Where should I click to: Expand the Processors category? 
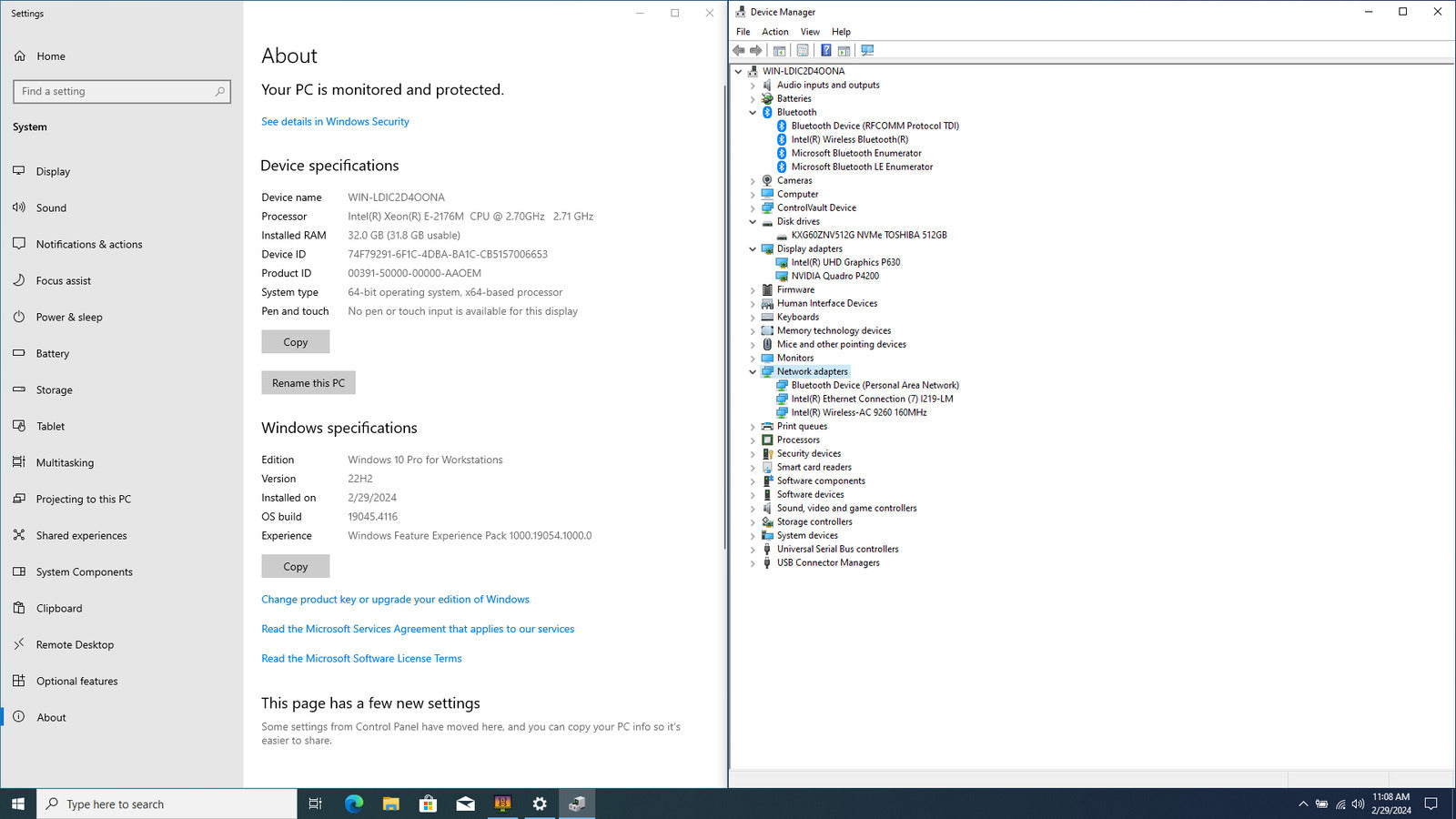[753, 440]
